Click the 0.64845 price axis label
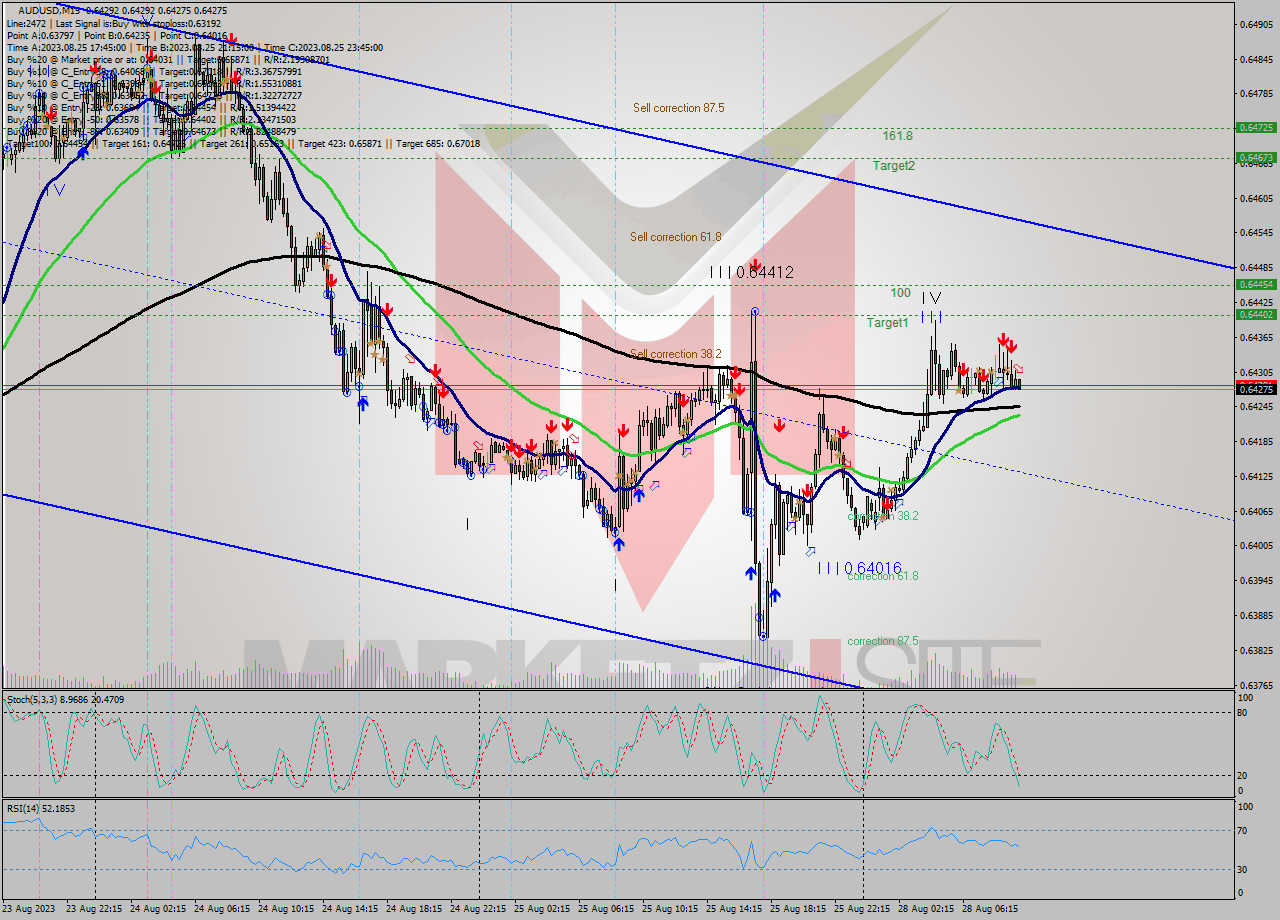Image resolution: width=1280 pixels, height=920 pixels. click(x=1256, y=59)
